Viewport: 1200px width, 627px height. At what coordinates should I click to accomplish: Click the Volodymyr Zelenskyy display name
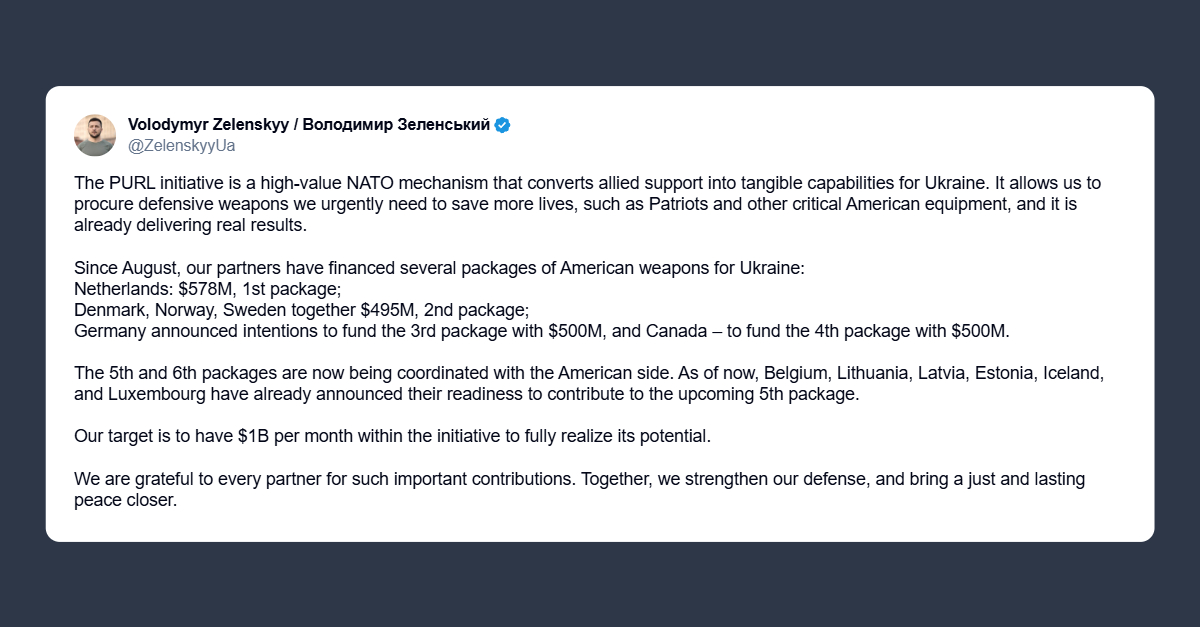pos(309,125)
